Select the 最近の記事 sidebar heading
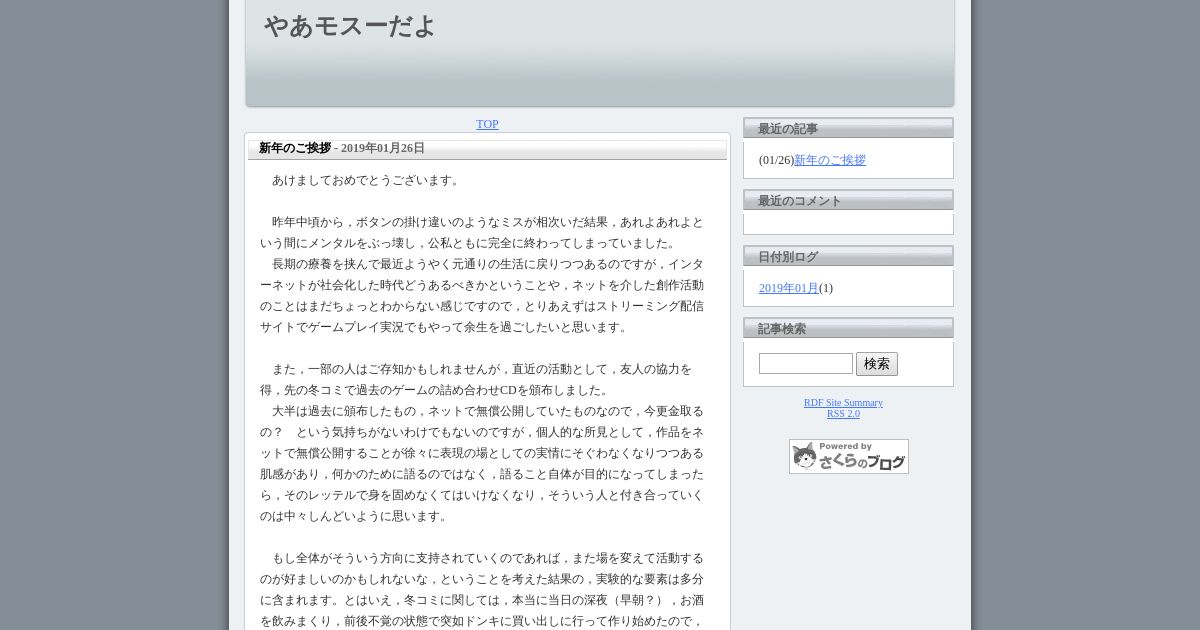The width and height of the screenshot is (1200, 630). click(x=788, y=129)
